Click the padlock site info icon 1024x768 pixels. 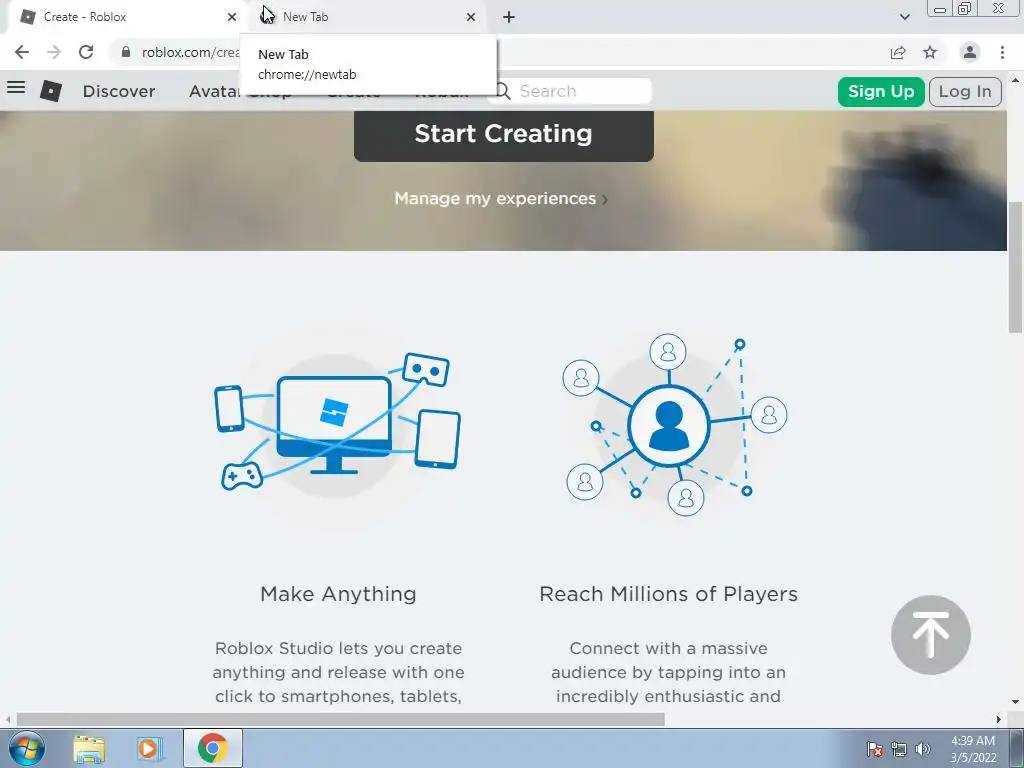pyautogui.click(x=126, y=52)
